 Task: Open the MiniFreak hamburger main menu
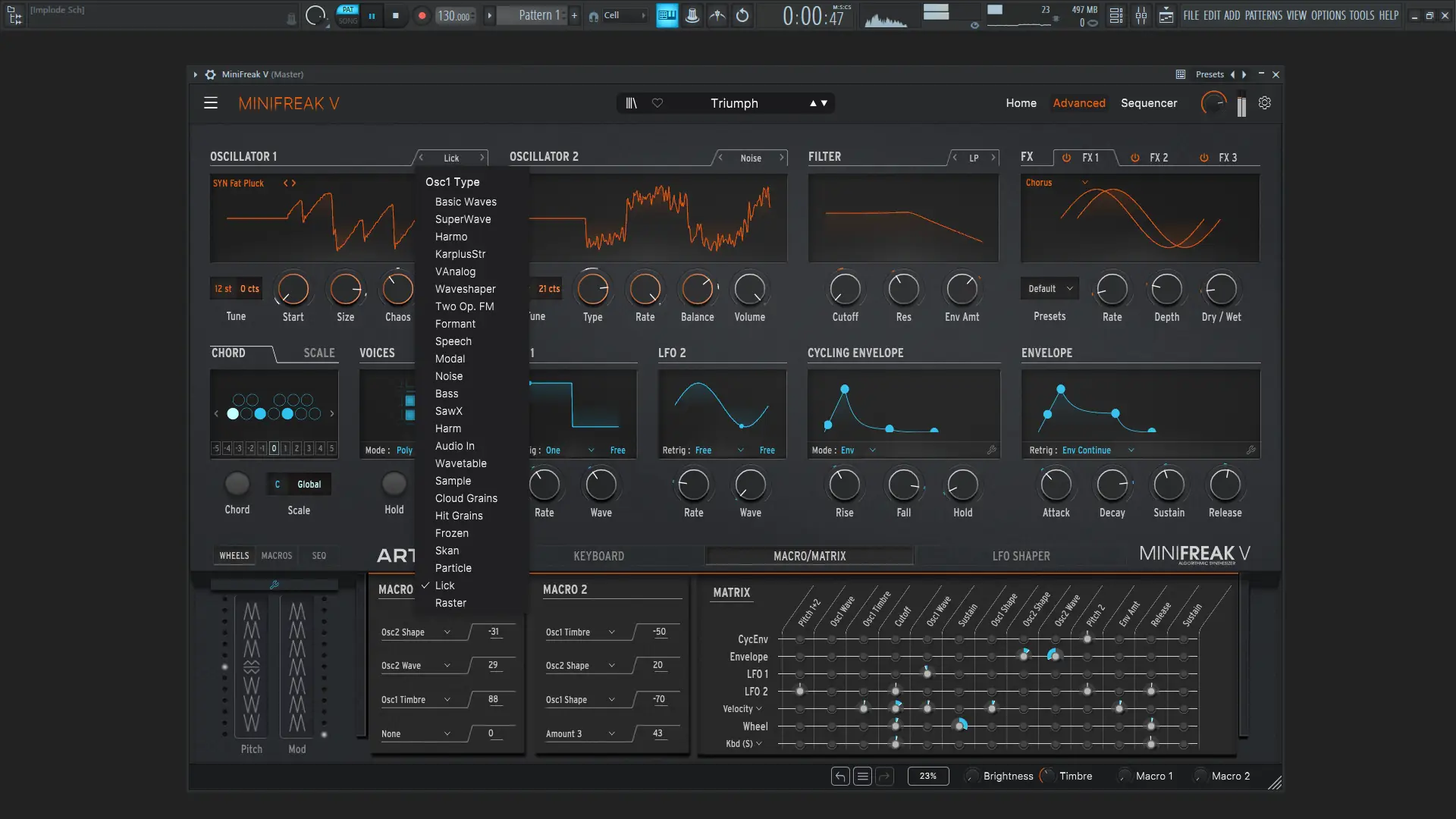click(211, 103)
